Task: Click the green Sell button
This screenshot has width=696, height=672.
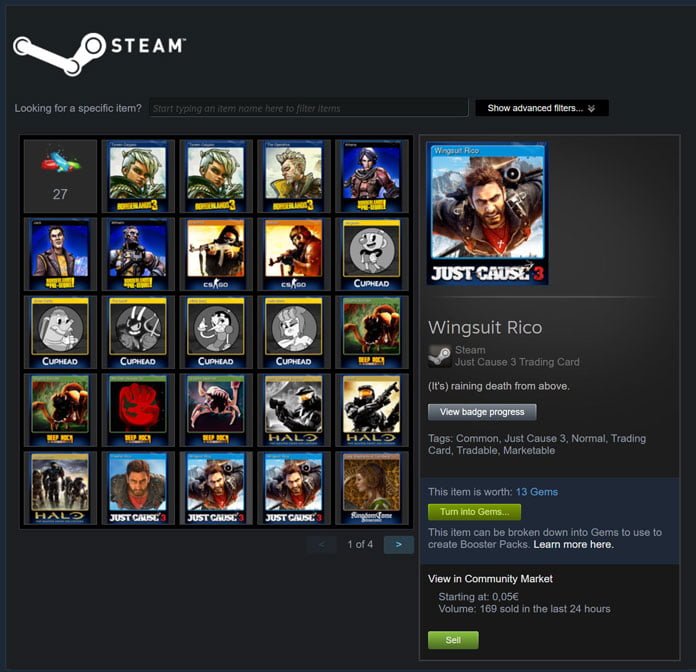Action: point(453,640)
